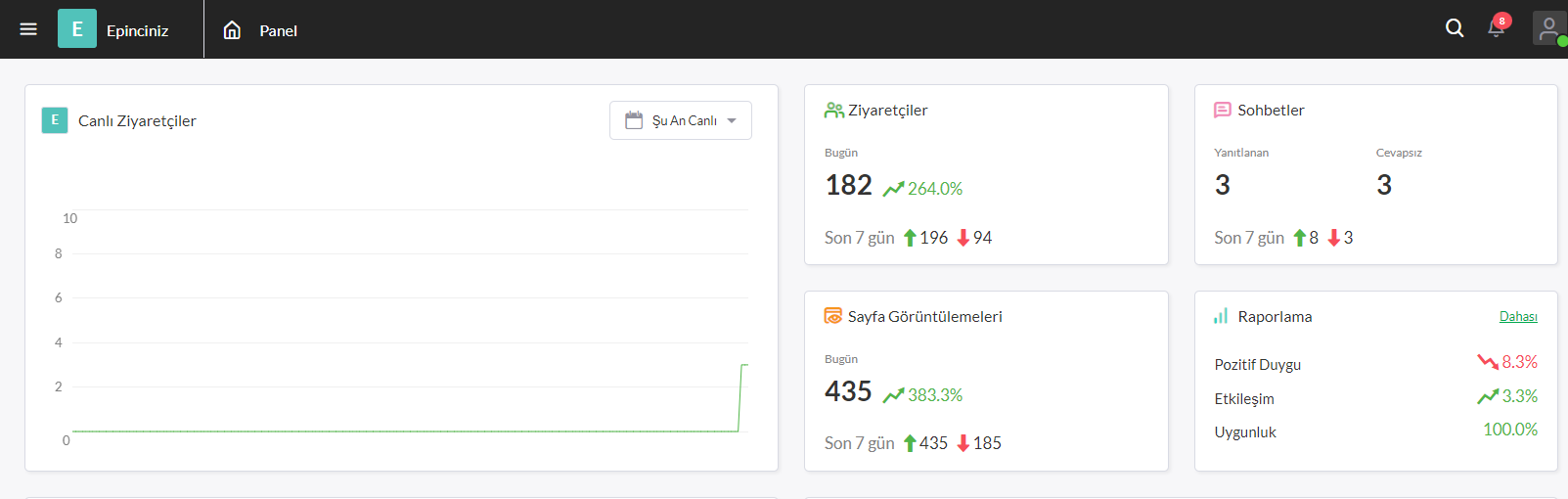The width and height of the screenshot is (1568, 499).
Task: Click the Sayfa Görüntülemeleri eye icon
Action: [x=833, y=316]
